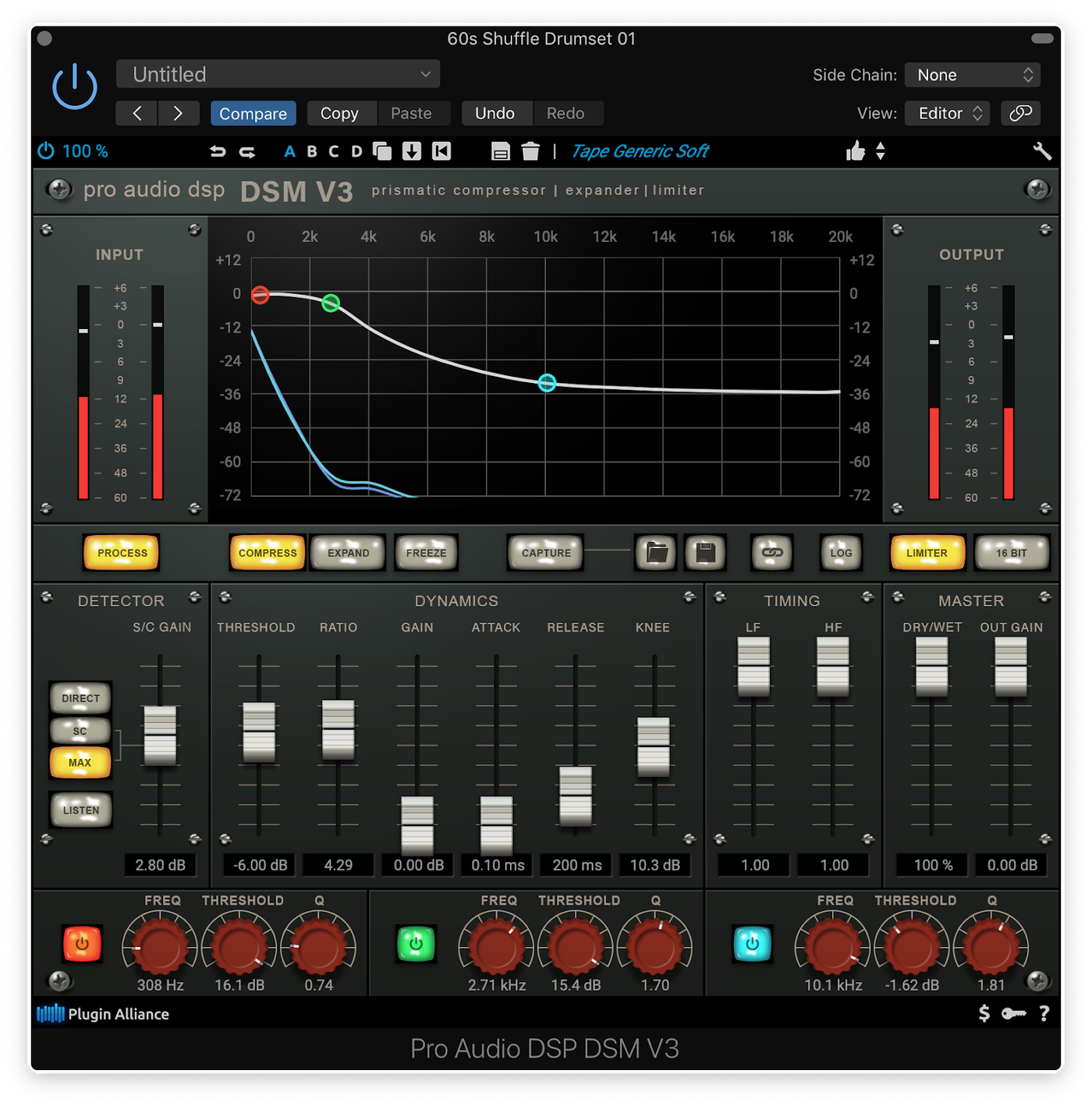Click the Compare button
Image resolution: width=1092 pixels, height=1106 pixels.
[x=253, y=113]
